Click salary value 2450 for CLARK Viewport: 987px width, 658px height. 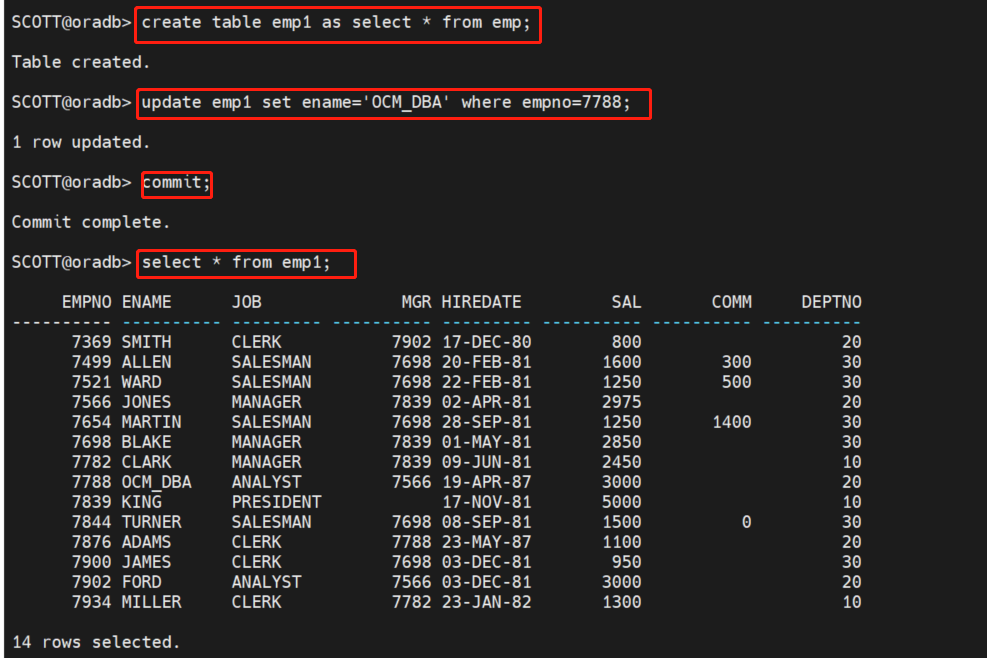621,462
